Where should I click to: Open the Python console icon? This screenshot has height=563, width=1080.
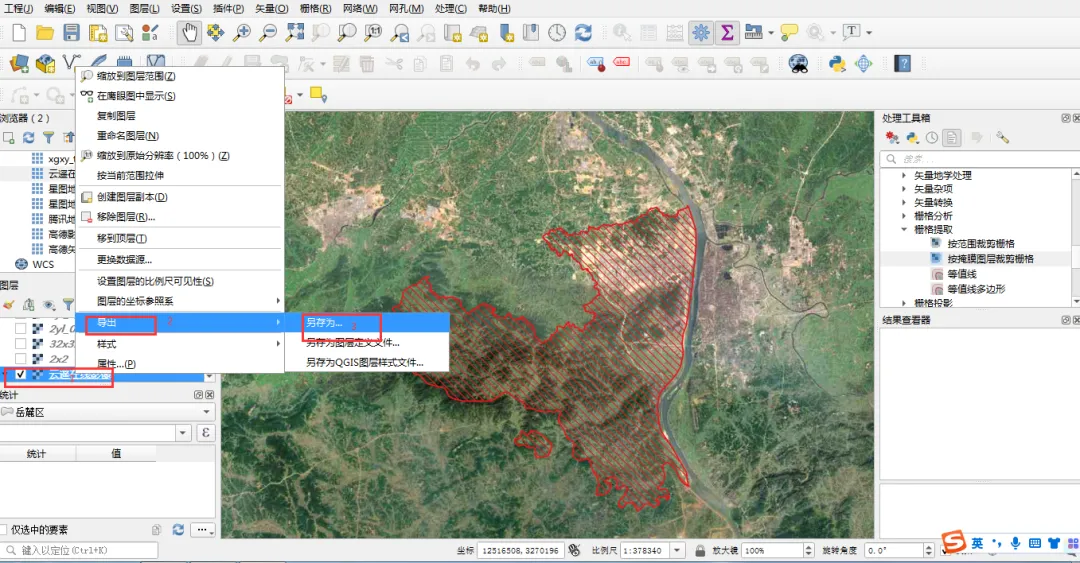point(837,64)
